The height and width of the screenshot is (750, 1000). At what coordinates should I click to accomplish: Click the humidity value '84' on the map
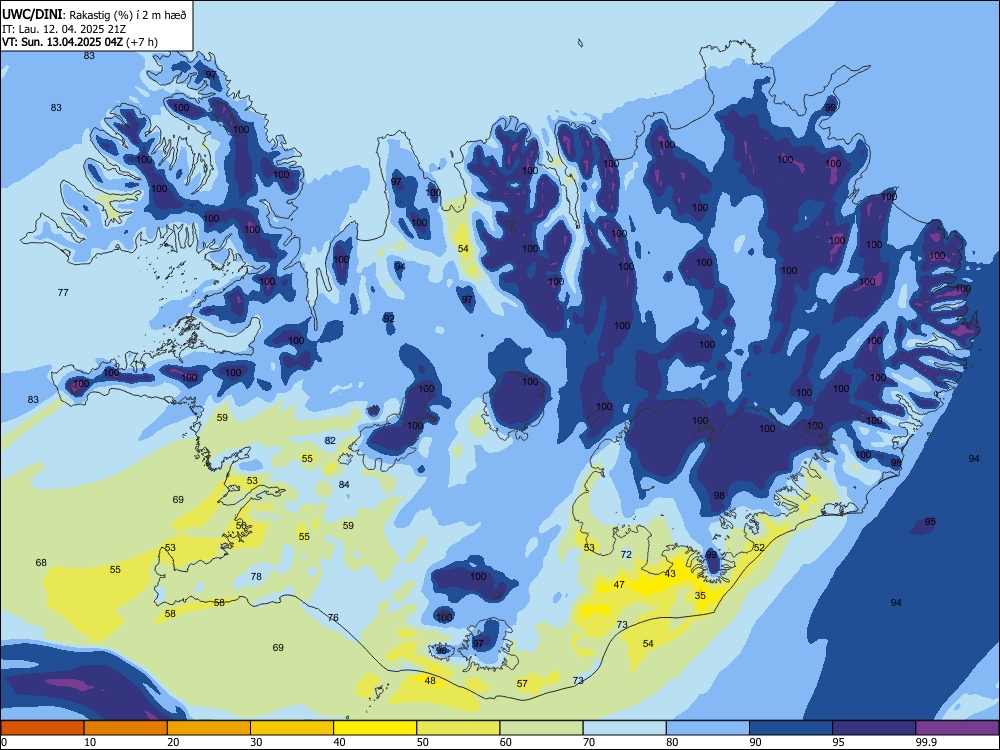point(344,485)
